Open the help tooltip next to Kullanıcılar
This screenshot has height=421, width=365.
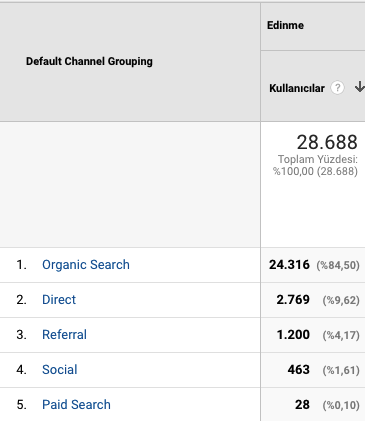tap(337, 88)
